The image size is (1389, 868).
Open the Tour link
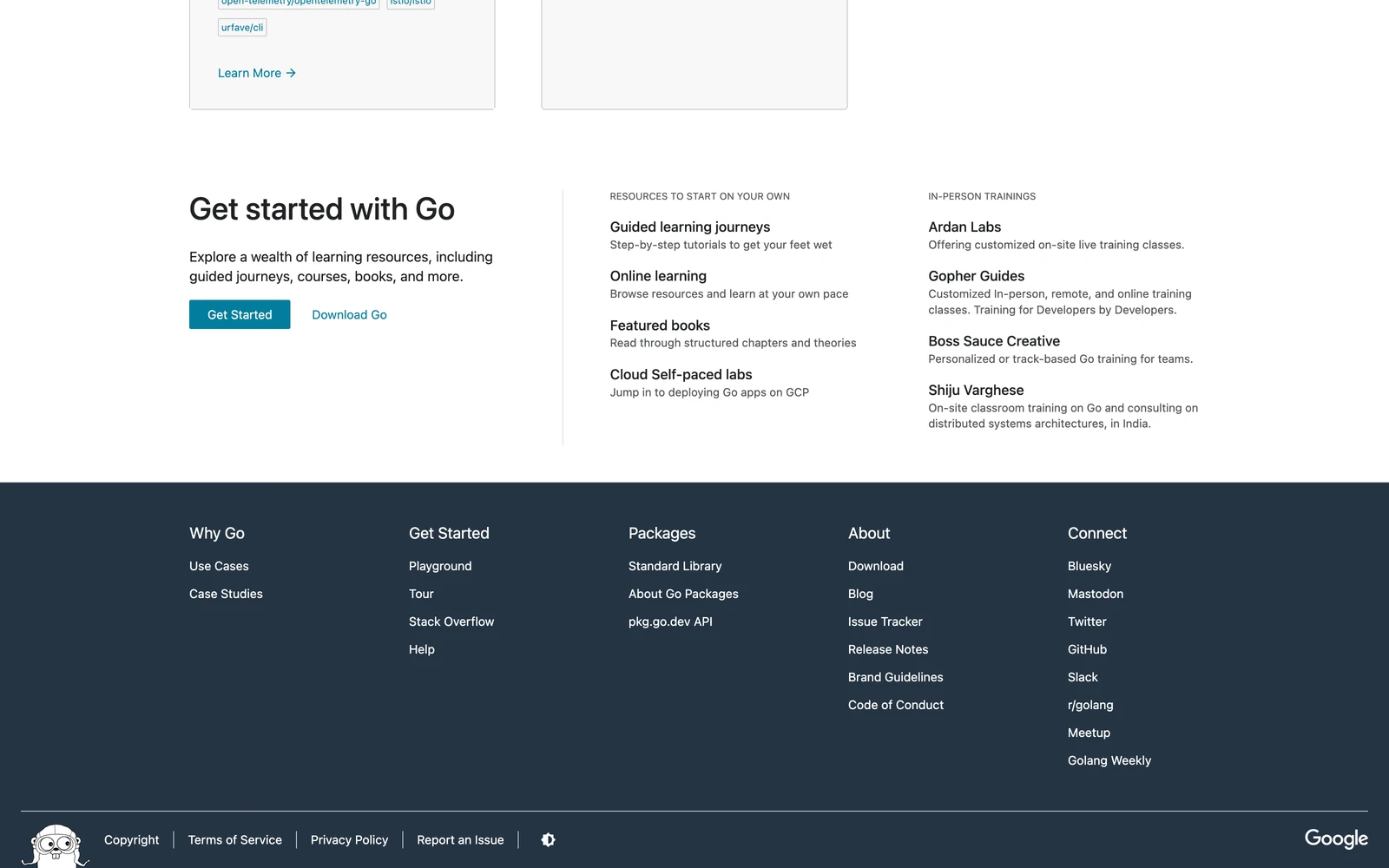[421, 594]
